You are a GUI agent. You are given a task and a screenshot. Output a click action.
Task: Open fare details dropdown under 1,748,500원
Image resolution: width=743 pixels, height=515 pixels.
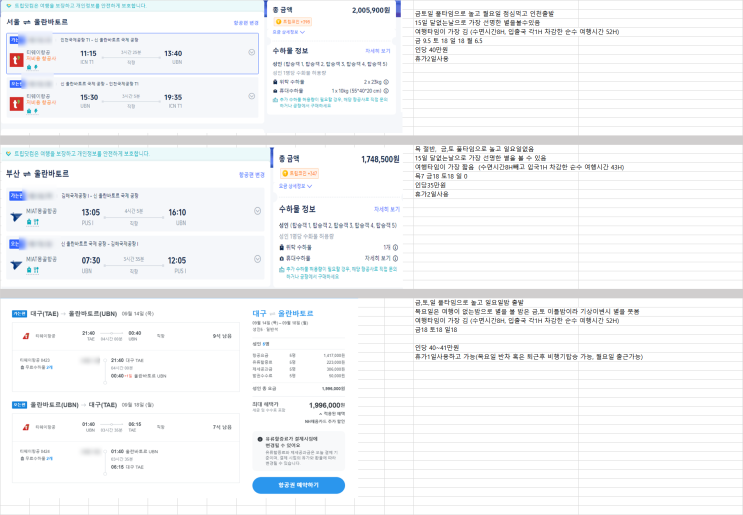coord(295,186)
